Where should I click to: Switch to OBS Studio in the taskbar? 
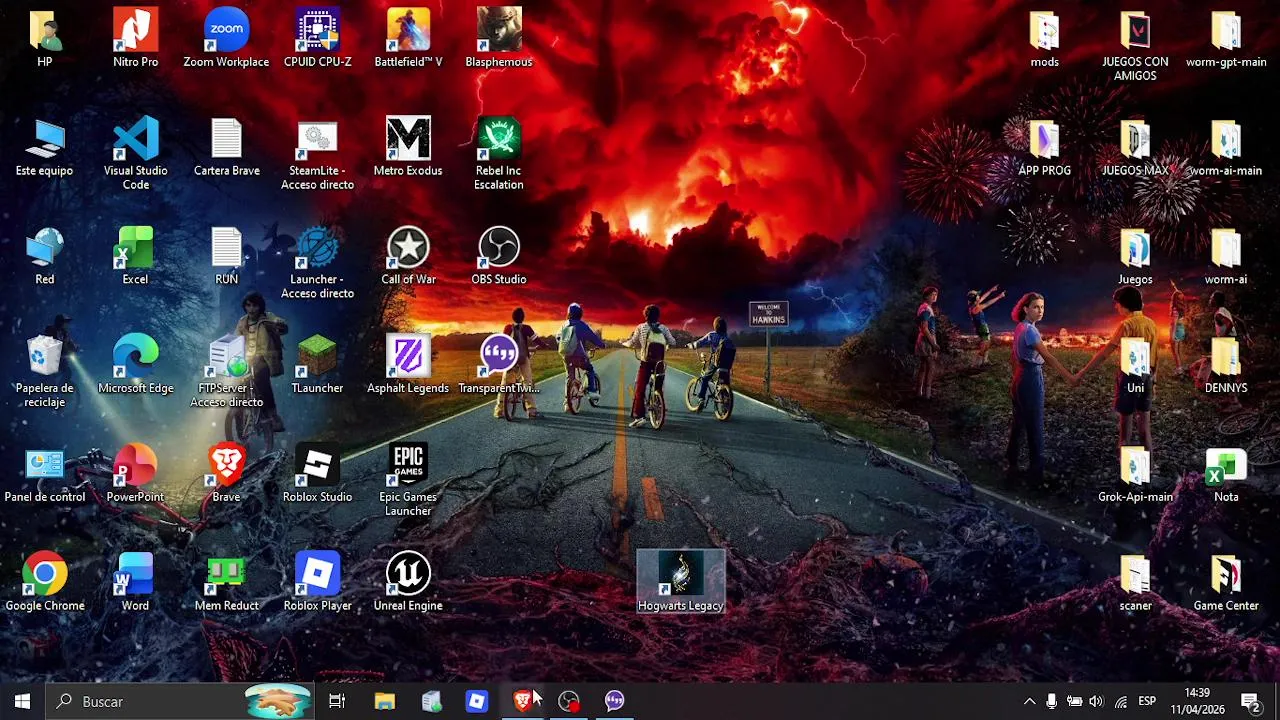[x=568, y=701]
